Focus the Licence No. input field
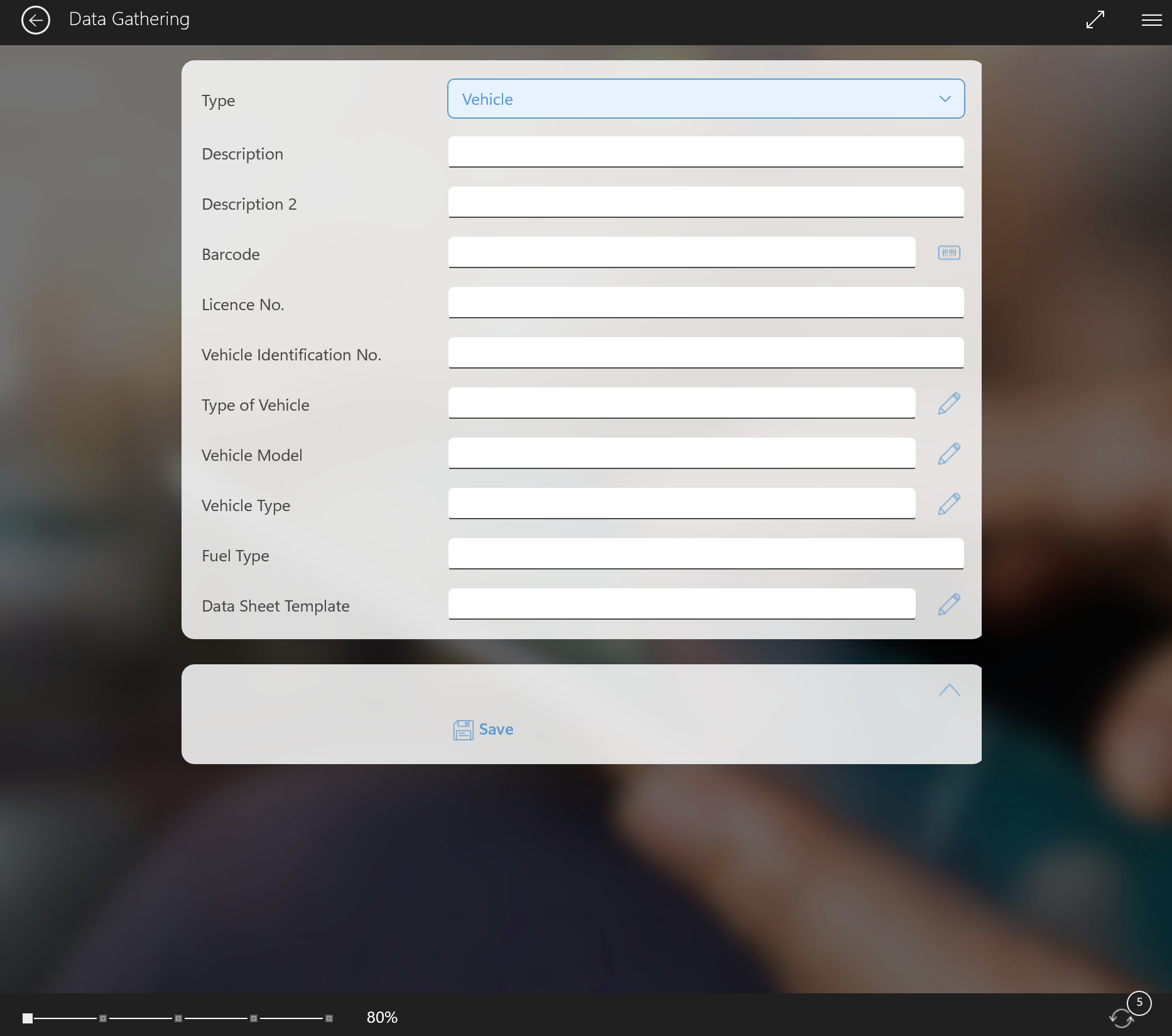Screen dimensions: 1172x1036 click(706, 303)
